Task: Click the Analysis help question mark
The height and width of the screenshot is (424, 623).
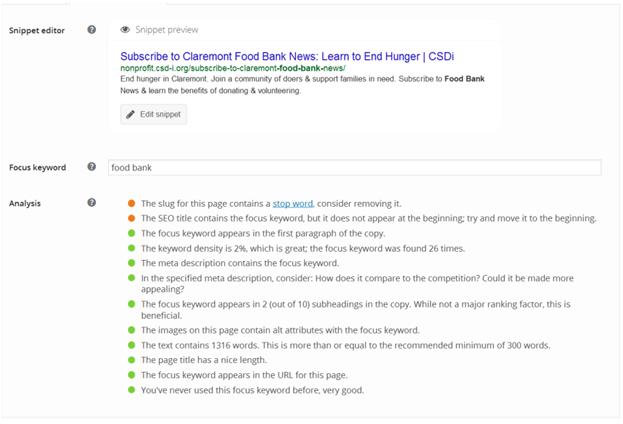Action: [x=91, y=203]
